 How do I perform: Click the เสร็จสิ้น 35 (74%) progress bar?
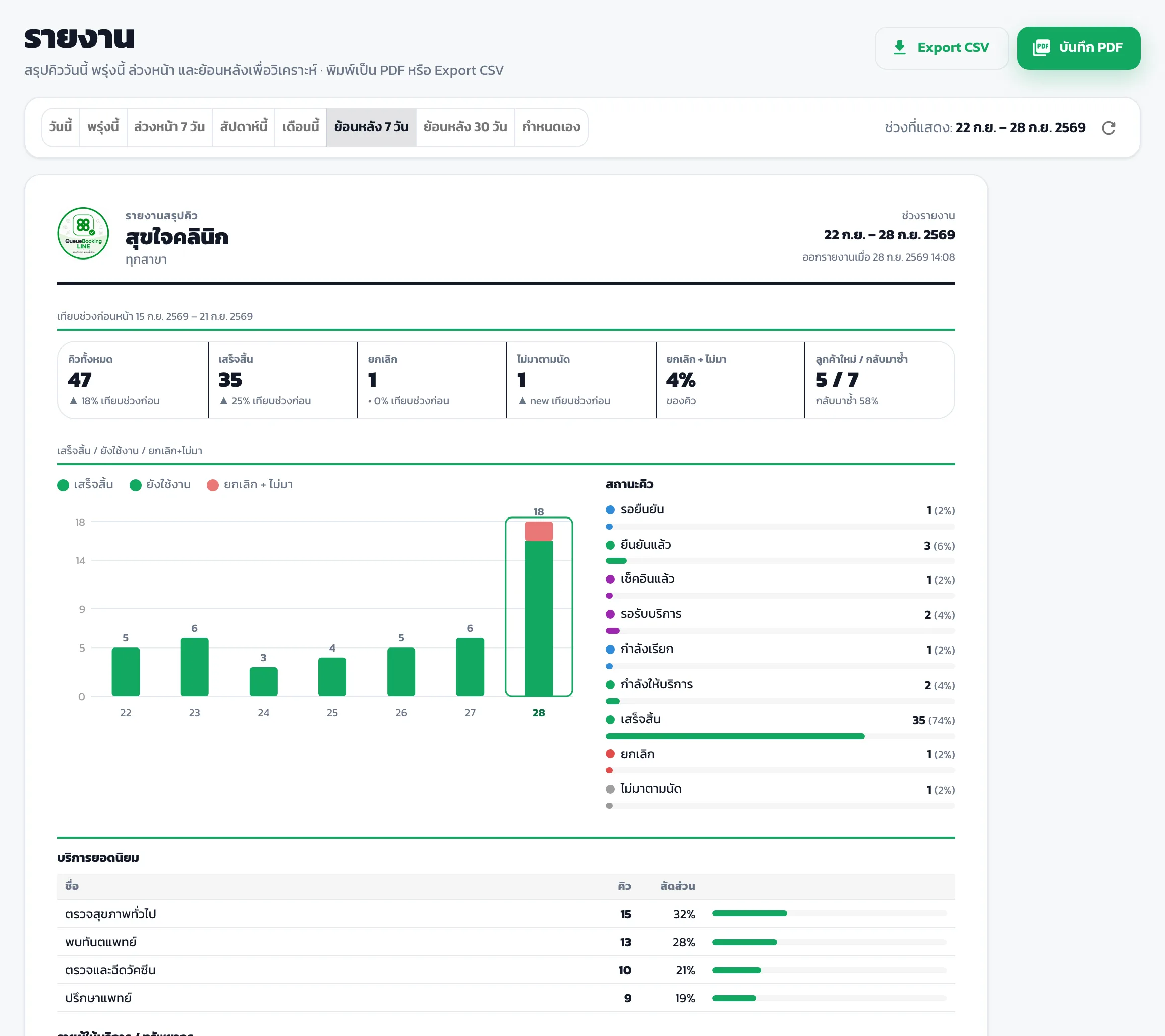coord(780,736)
